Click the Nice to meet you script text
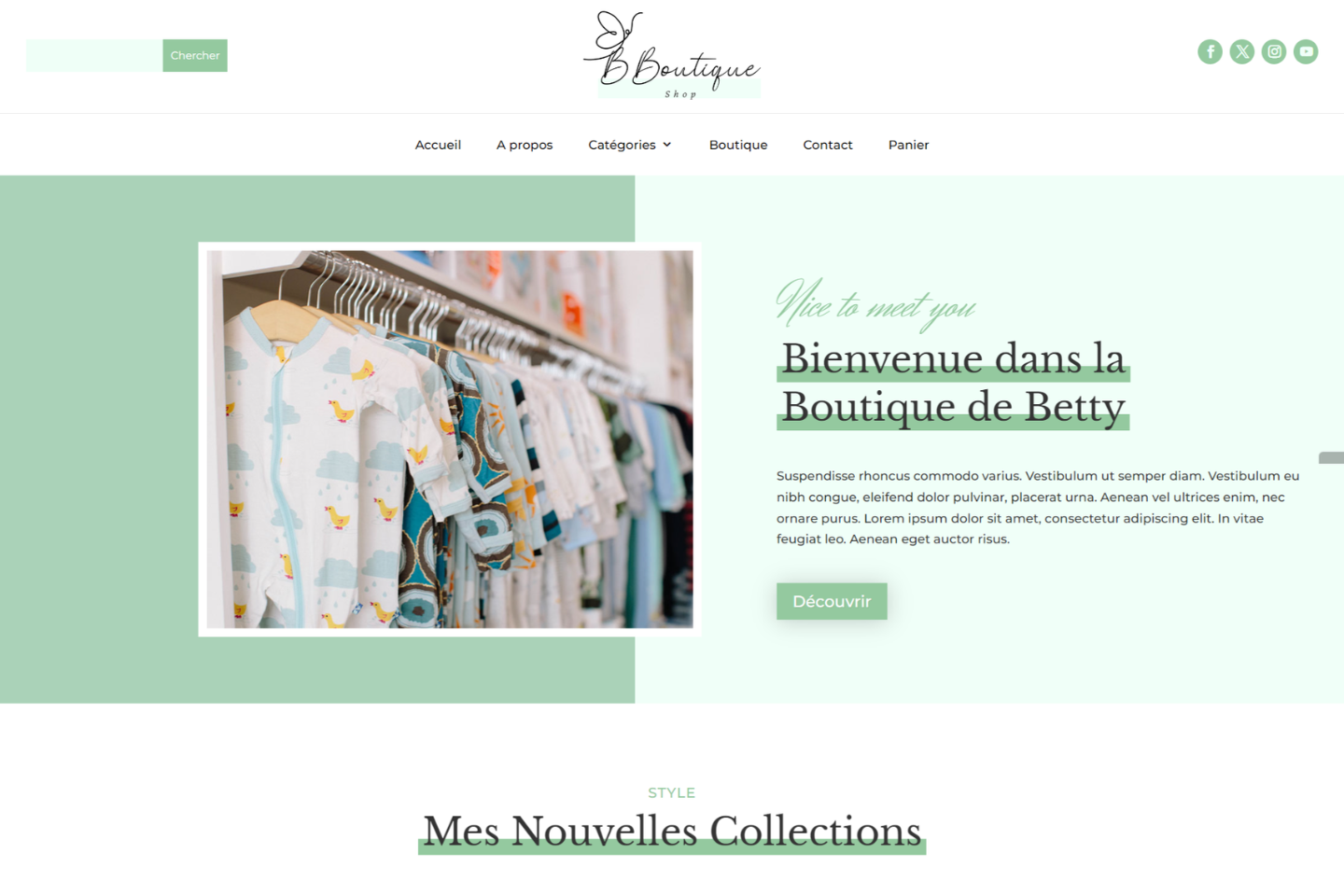Image resolution: width=1344 pixels, height=896 pixels. (x=875, y=303)
